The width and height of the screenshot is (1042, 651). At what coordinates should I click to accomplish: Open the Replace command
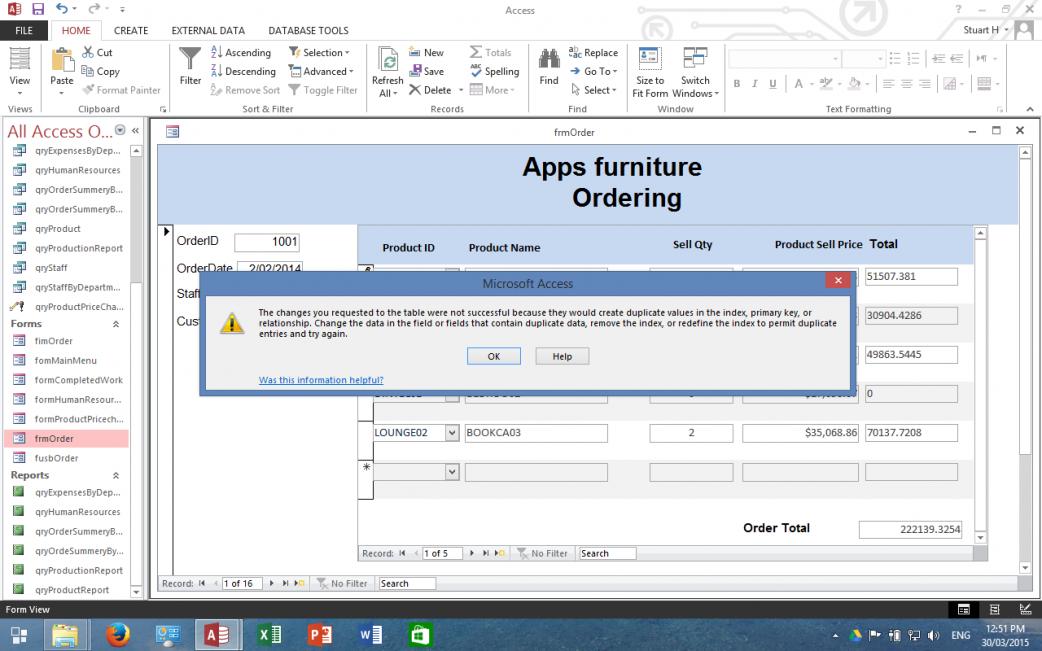(593, 52)
